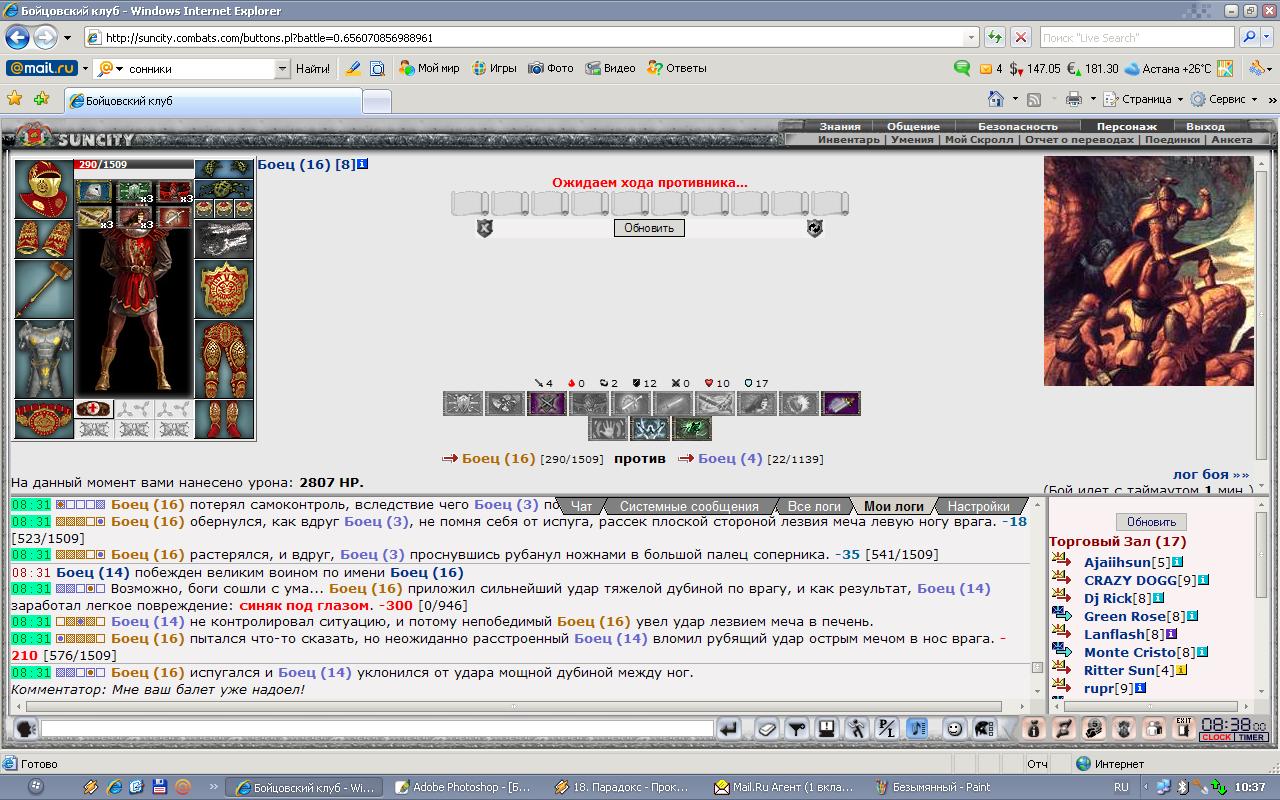Image resolution: width=1280 pixels, height=800 pixels.
Task: Open the Персонаж menu
Action: click(1126, 127)
